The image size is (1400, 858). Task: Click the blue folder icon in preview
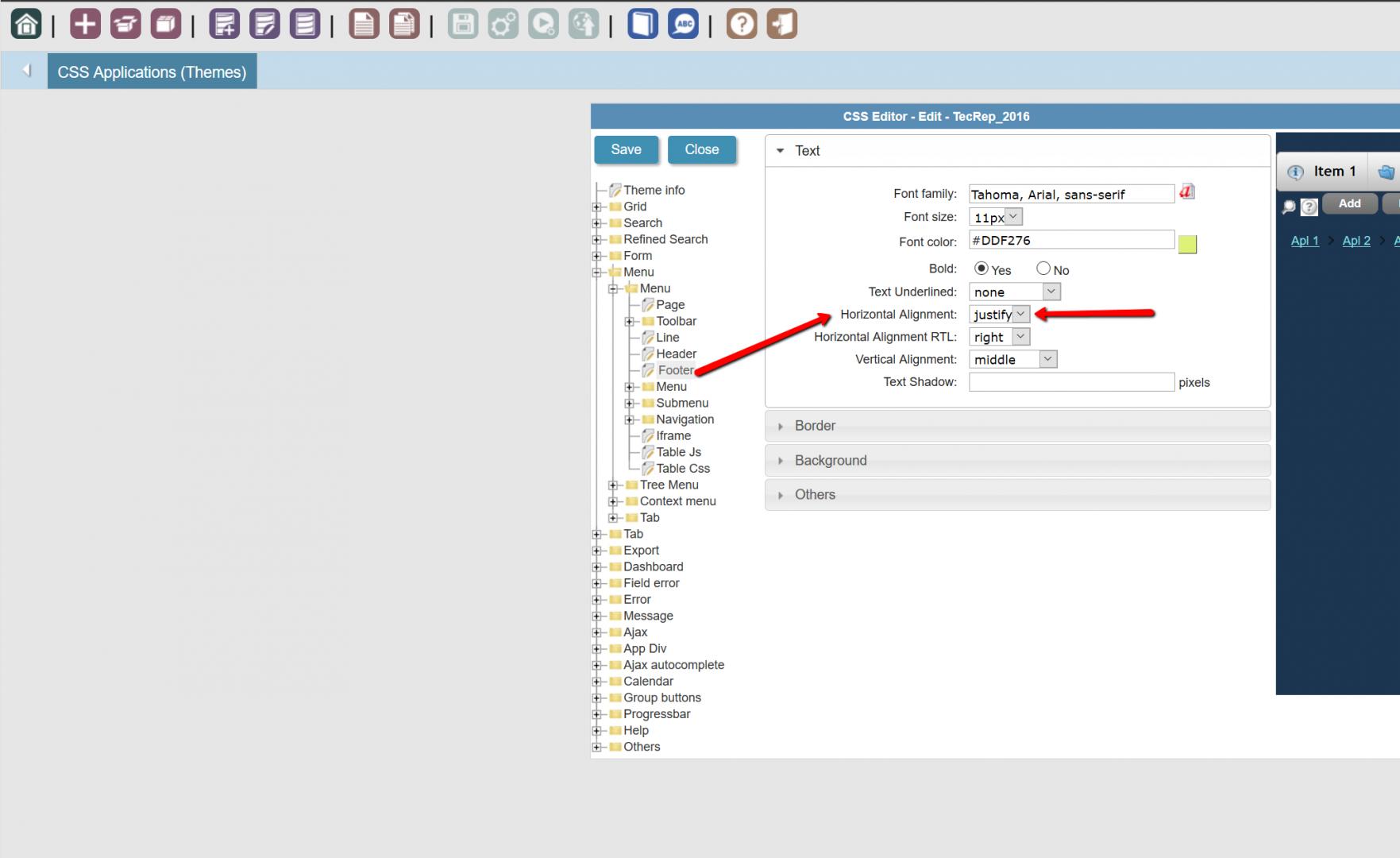1387,172
